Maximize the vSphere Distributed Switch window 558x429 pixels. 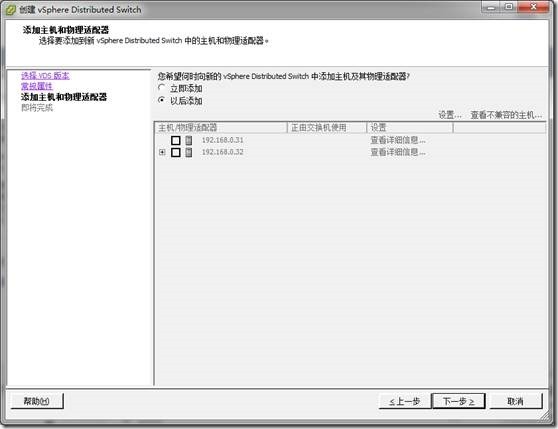[x=509, y=7]
